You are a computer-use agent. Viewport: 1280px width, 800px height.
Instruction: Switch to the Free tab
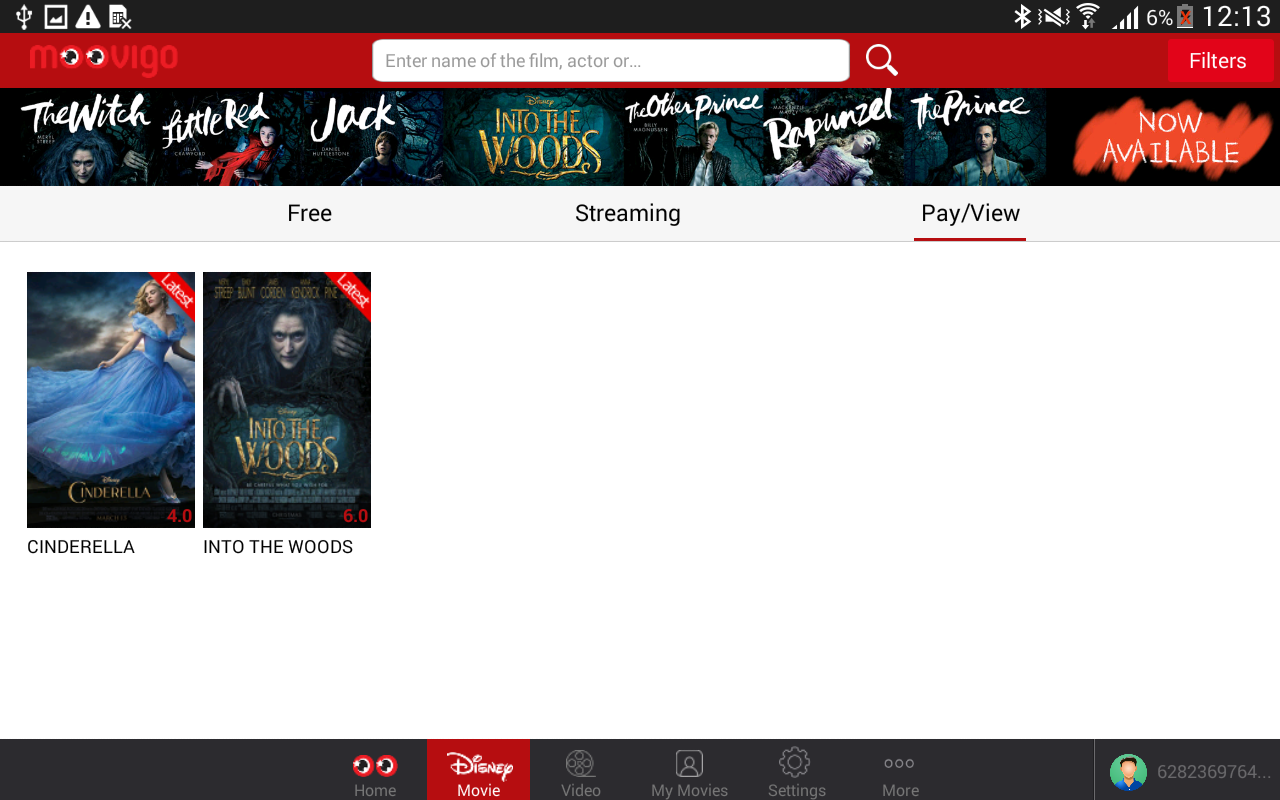309,213
